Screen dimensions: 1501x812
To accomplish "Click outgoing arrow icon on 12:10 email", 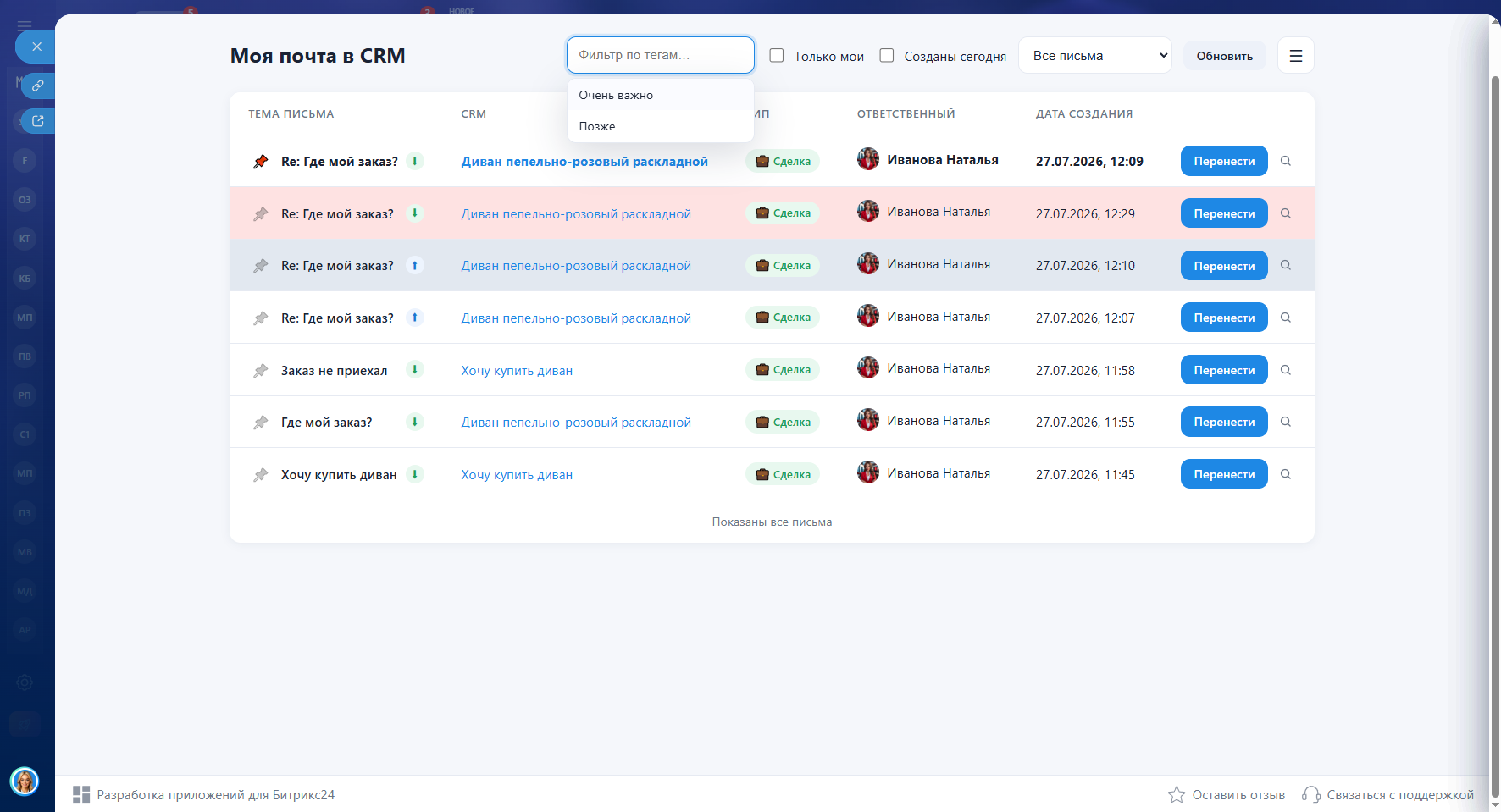I will (414, 266).
